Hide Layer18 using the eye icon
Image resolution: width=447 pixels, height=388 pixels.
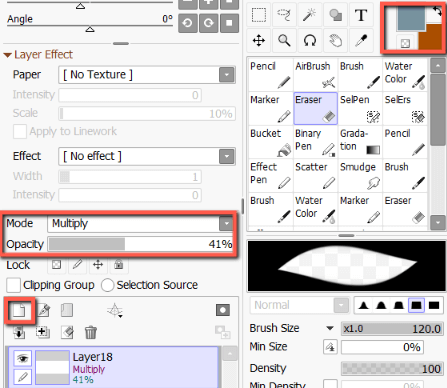click(x=23, y=358)
